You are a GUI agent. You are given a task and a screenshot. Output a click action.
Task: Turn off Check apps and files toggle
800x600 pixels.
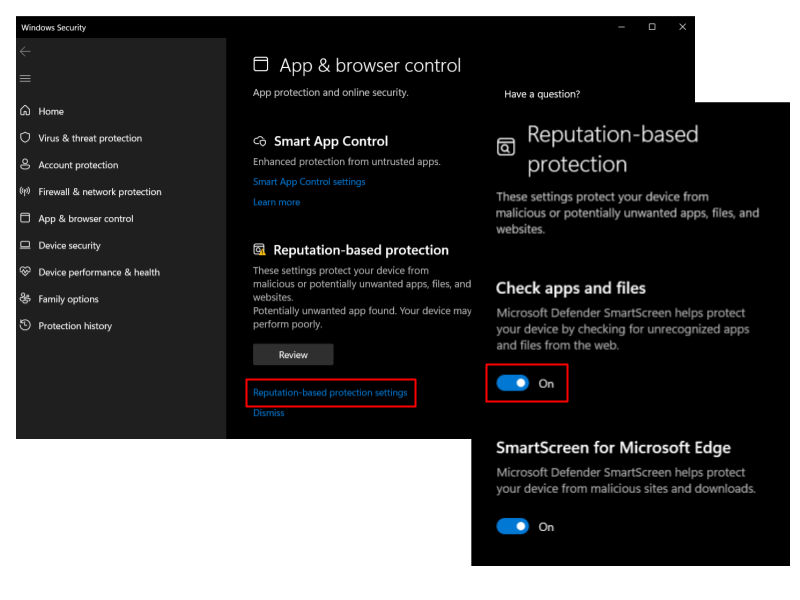pos(513,383)
